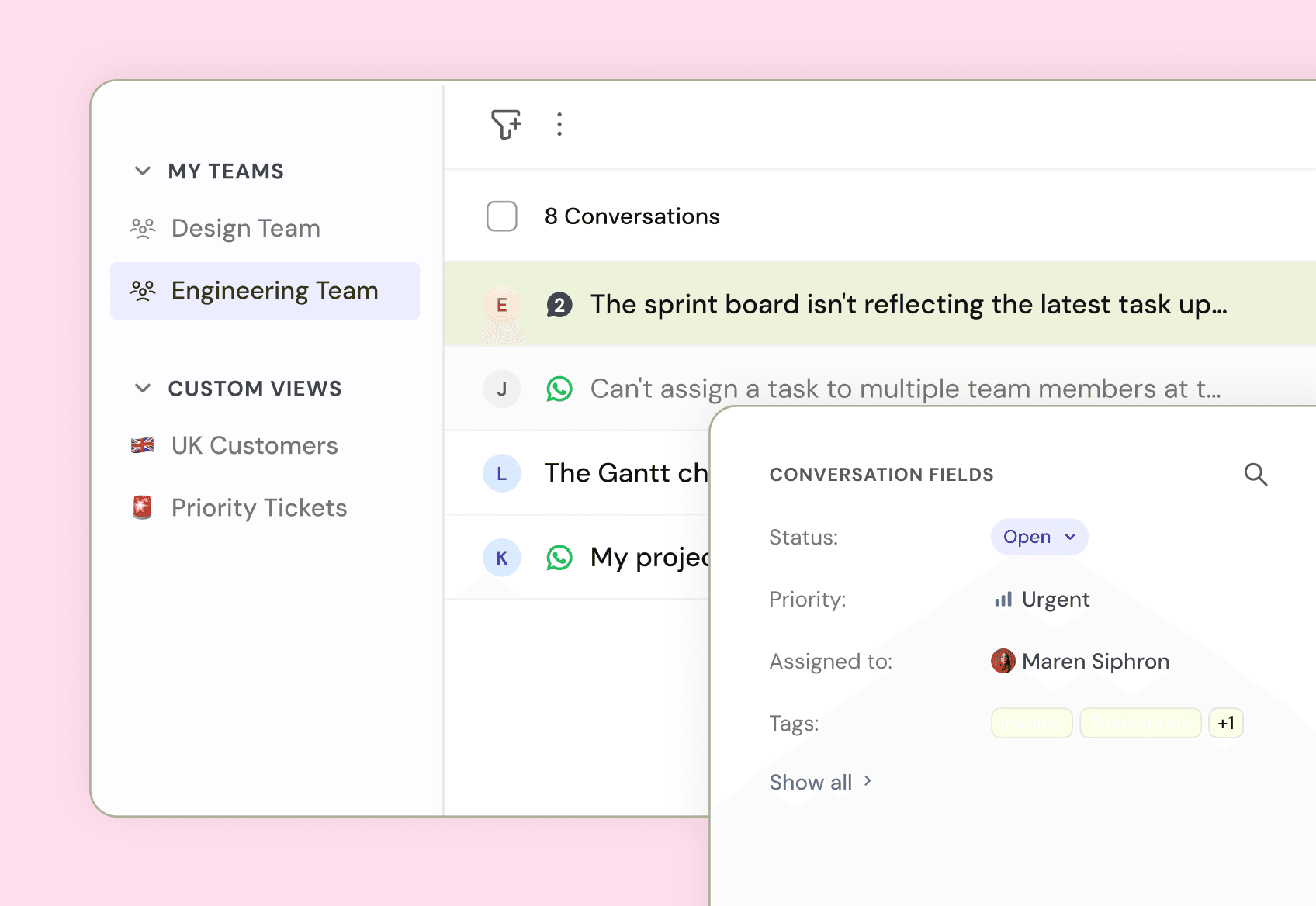Viewport: 1316px width, 906px height.
Task: Open the three-dot overflow menu icon
Action: pyautogui.click(x=559, y=124)
